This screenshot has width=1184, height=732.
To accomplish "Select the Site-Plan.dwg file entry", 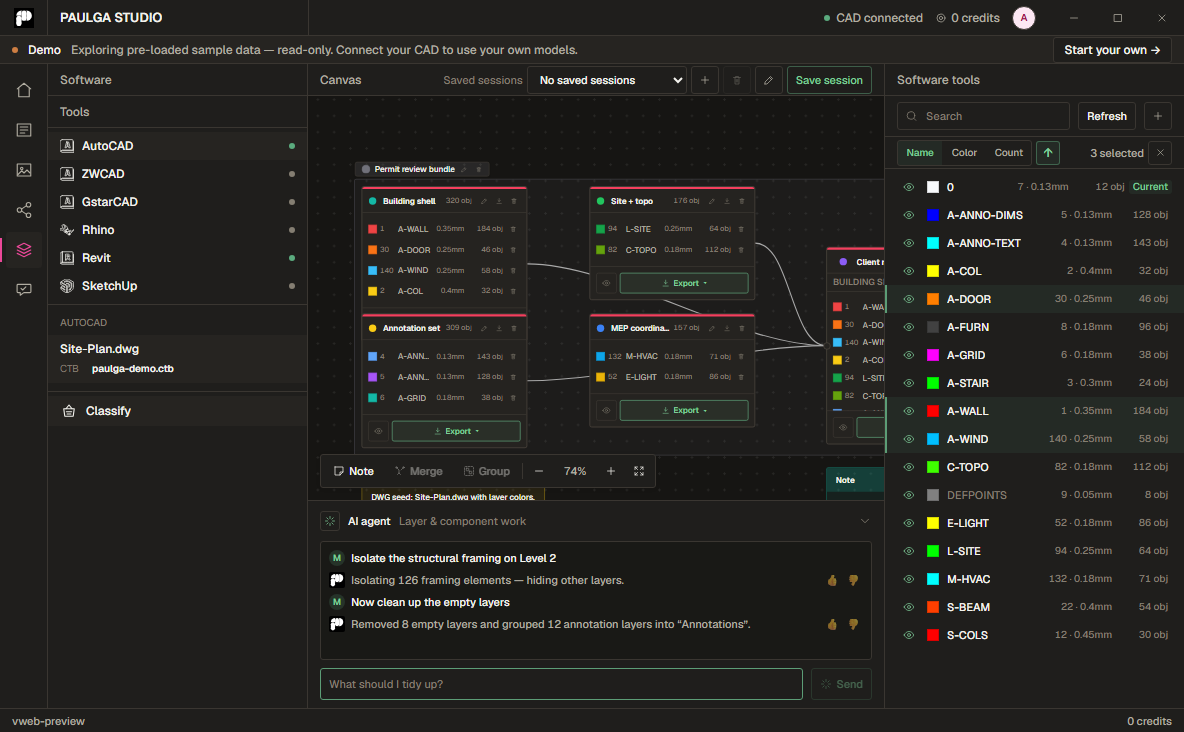I will click(177, 359).
